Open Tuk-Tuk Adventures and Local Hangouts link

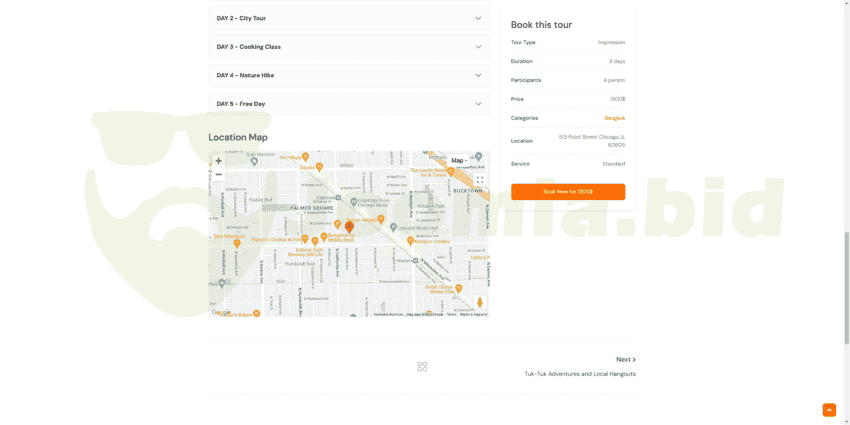click(580, 374)
